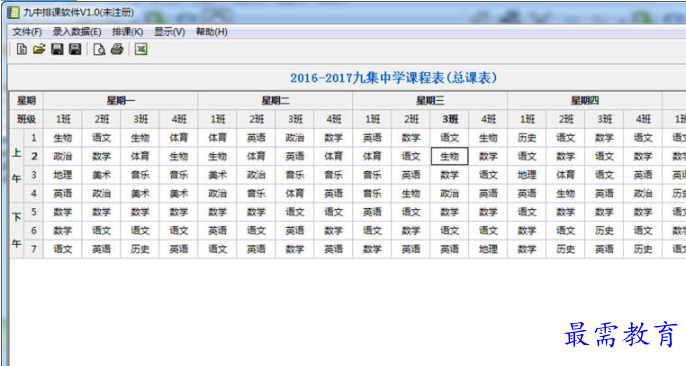The width and height of the screenshot is (686, 366).
Task: Select 星期二 3班 period 7 数学 cell
Action: click(295, 249)
